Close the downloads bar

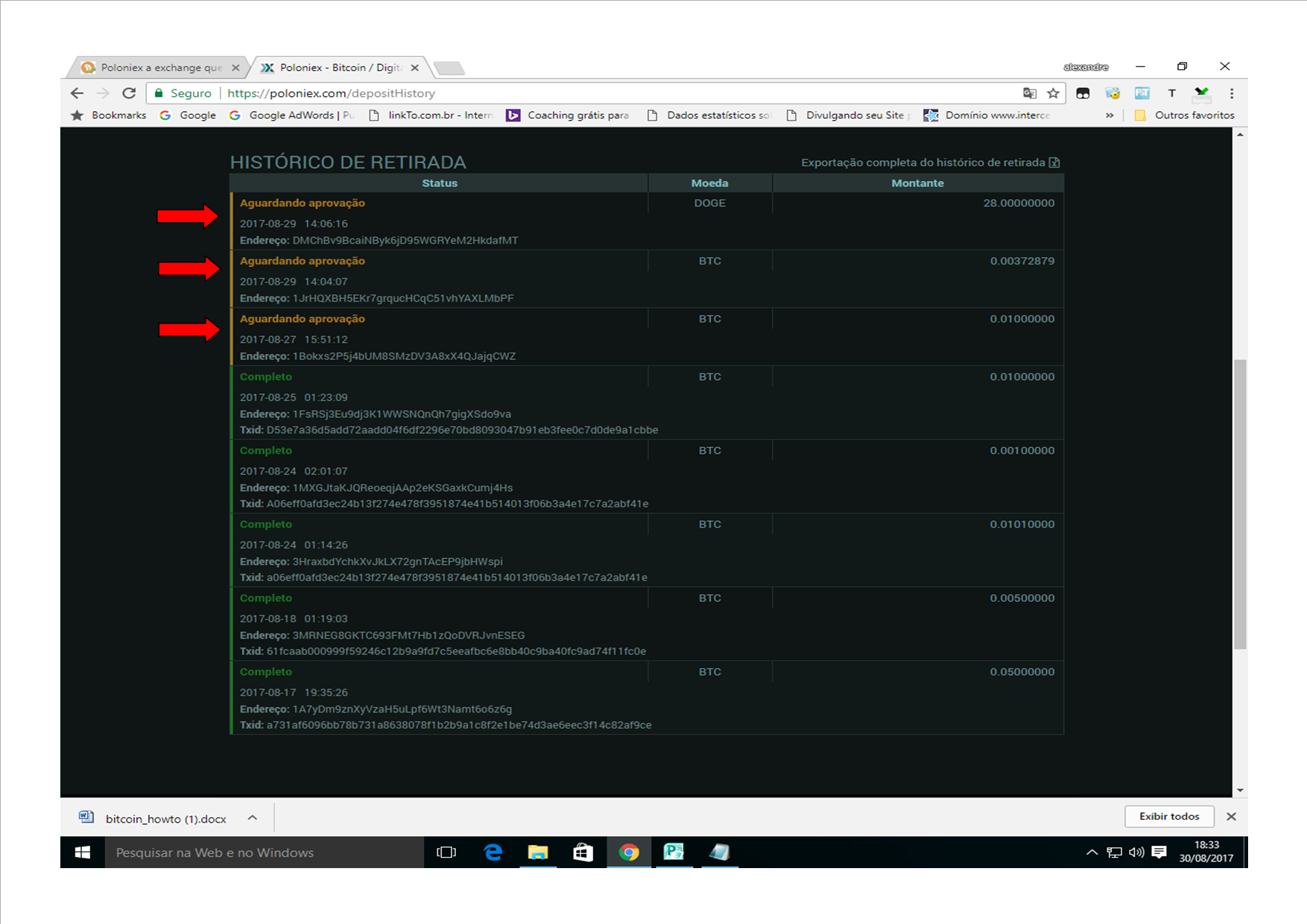(1231, 817)
